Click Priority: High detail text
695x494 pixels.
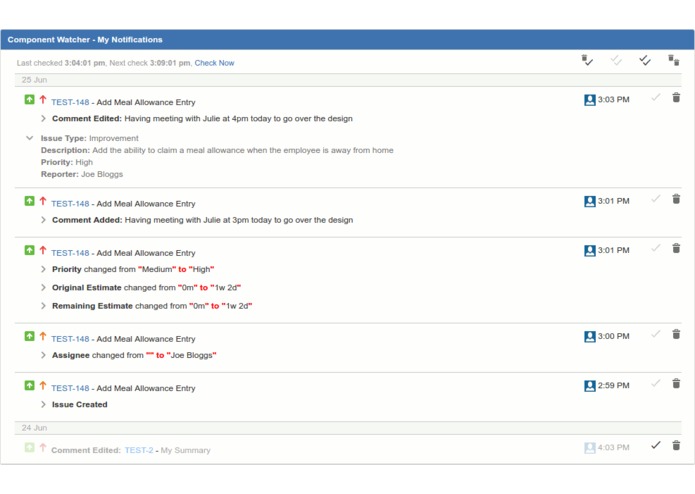[x=67, y=162]
